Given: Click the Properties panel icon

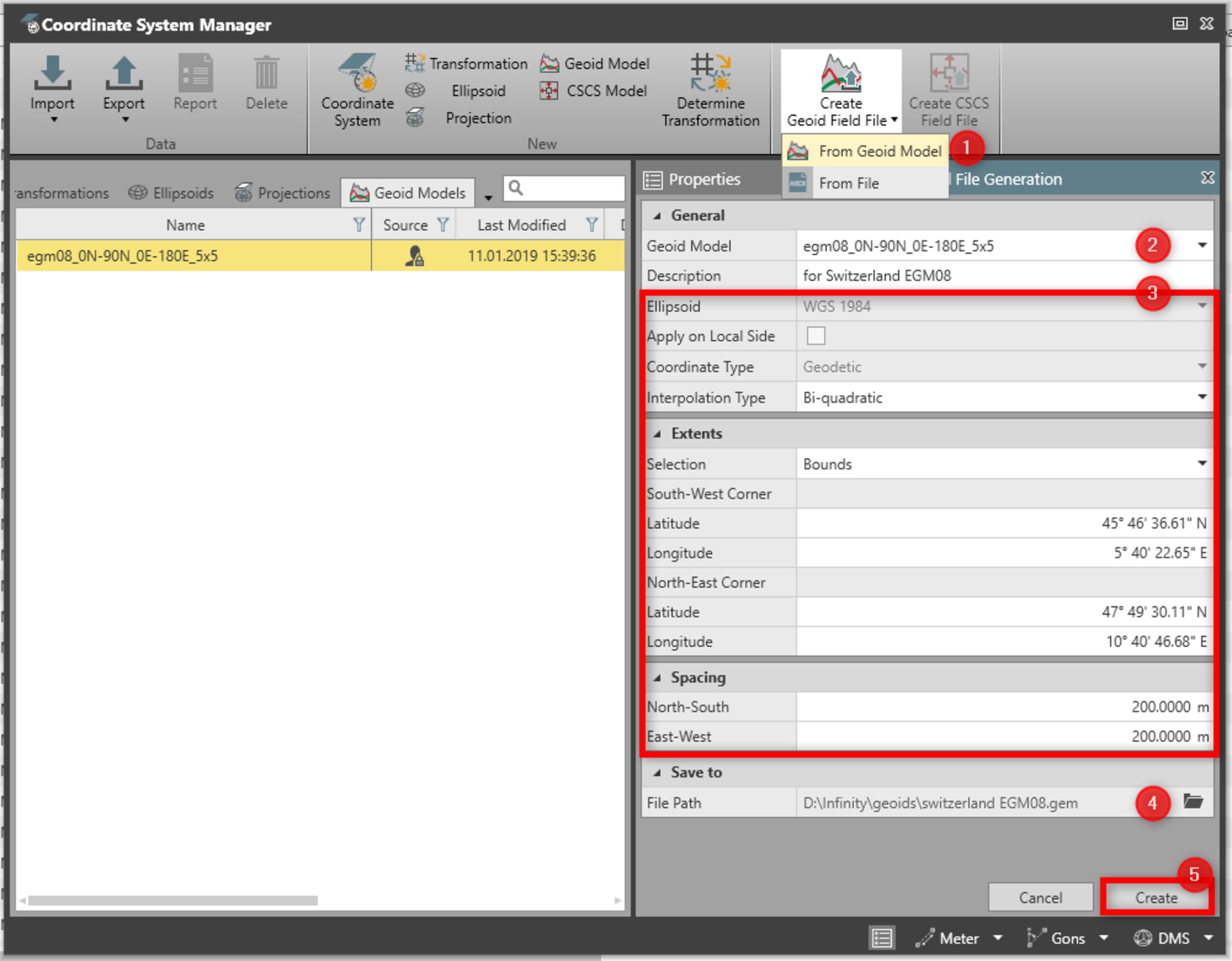Looking at the screenshot, I should click(653, 180).
